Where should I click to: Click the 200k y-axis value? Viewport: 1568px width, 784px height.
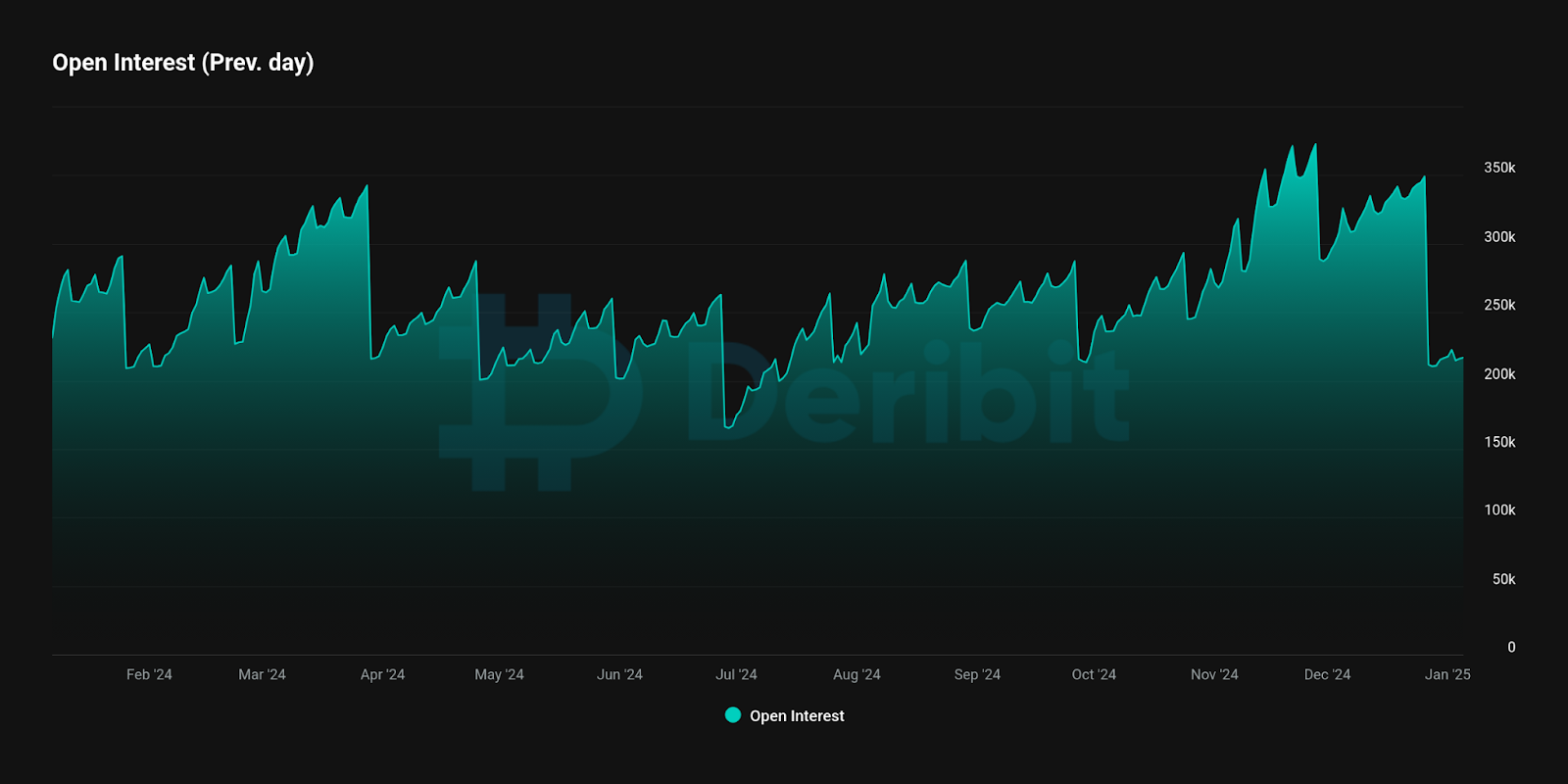[x=1499, y=374]
